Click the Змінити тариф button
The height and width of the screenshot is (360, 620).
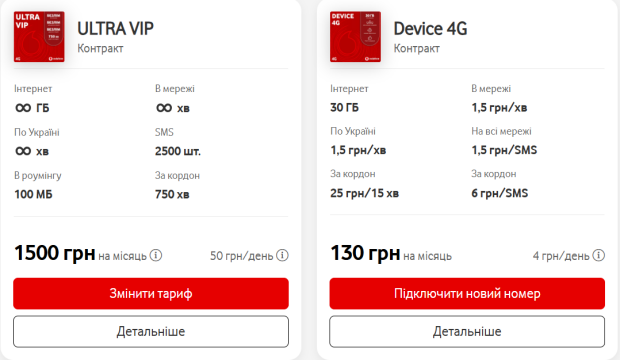point(151,294)
